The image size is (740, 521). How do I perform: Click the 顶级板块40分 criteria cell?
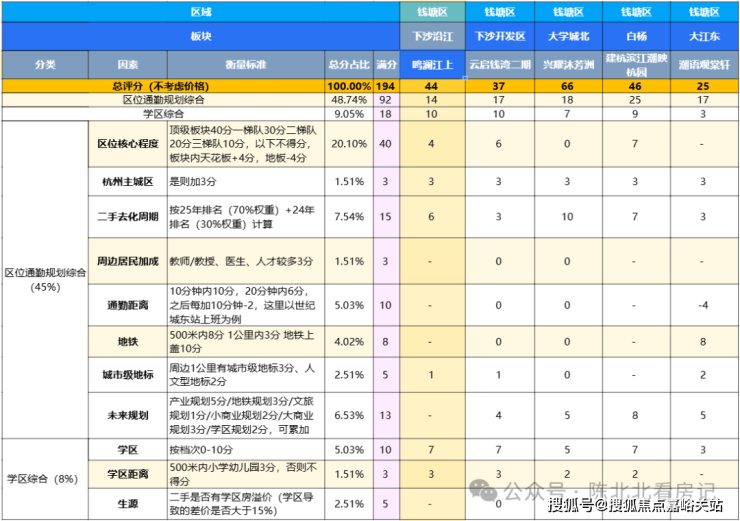[x=245, y=144]
